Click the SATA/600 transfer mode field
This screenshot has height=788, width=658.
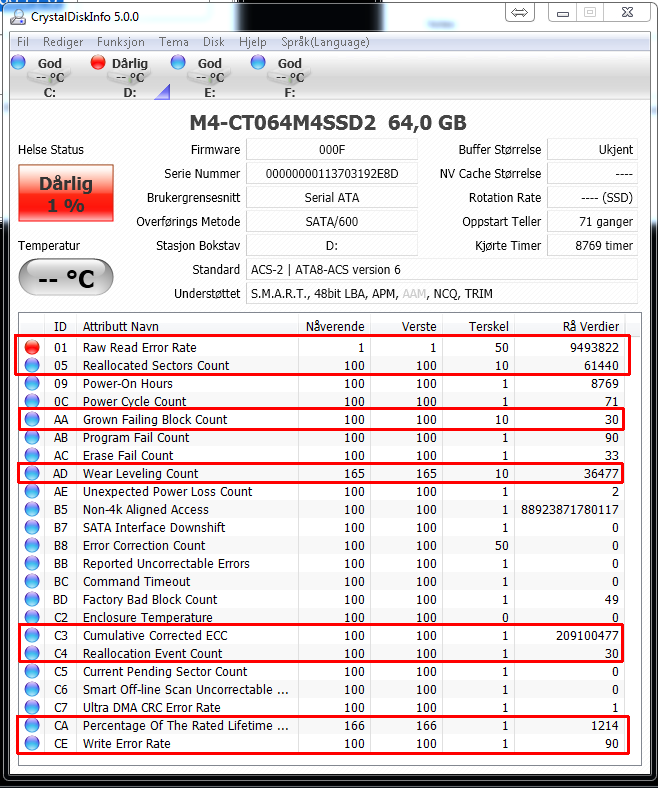(x=332, y=222)
